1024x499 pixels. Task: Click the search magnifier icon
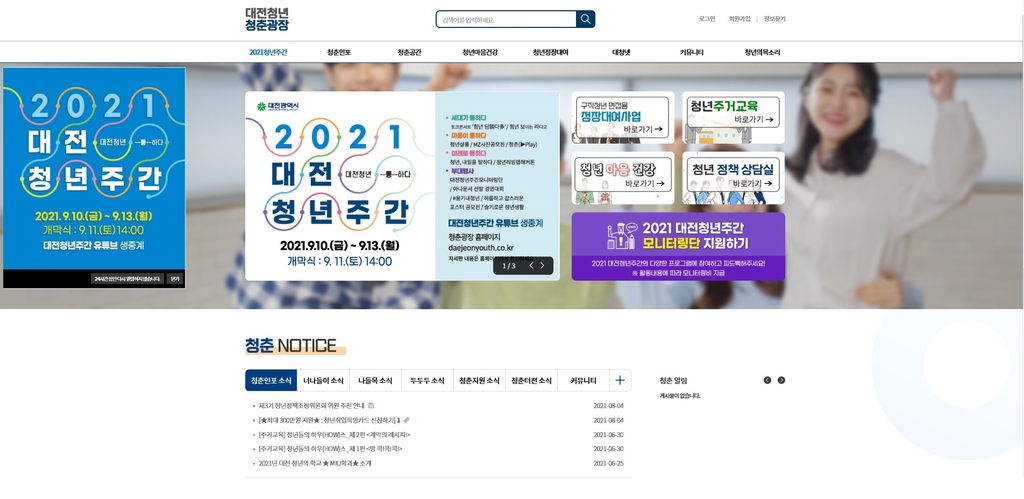click(585, 19)
